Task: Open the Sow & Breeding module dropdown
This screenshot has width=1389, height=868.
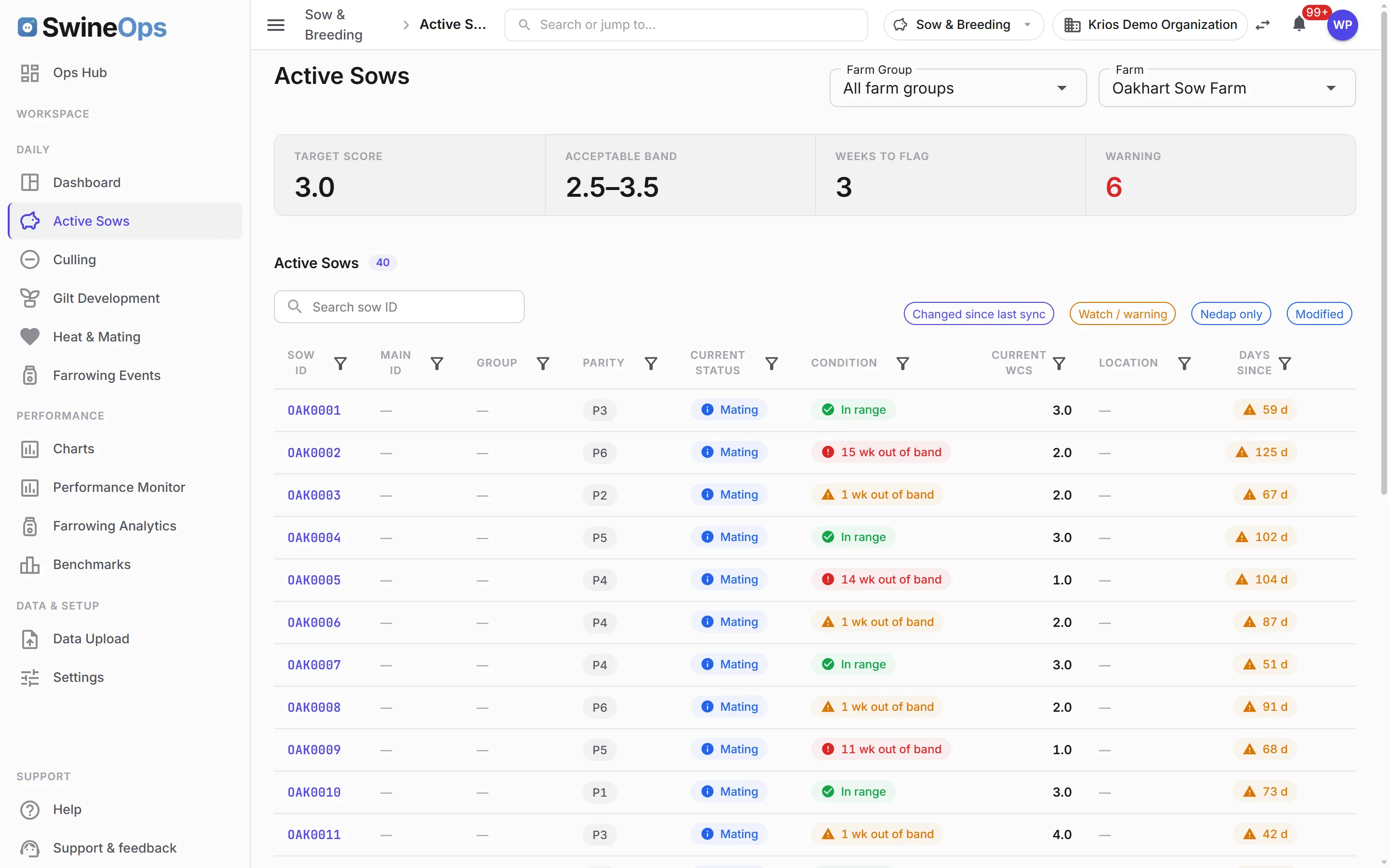Action: (963, 25)
